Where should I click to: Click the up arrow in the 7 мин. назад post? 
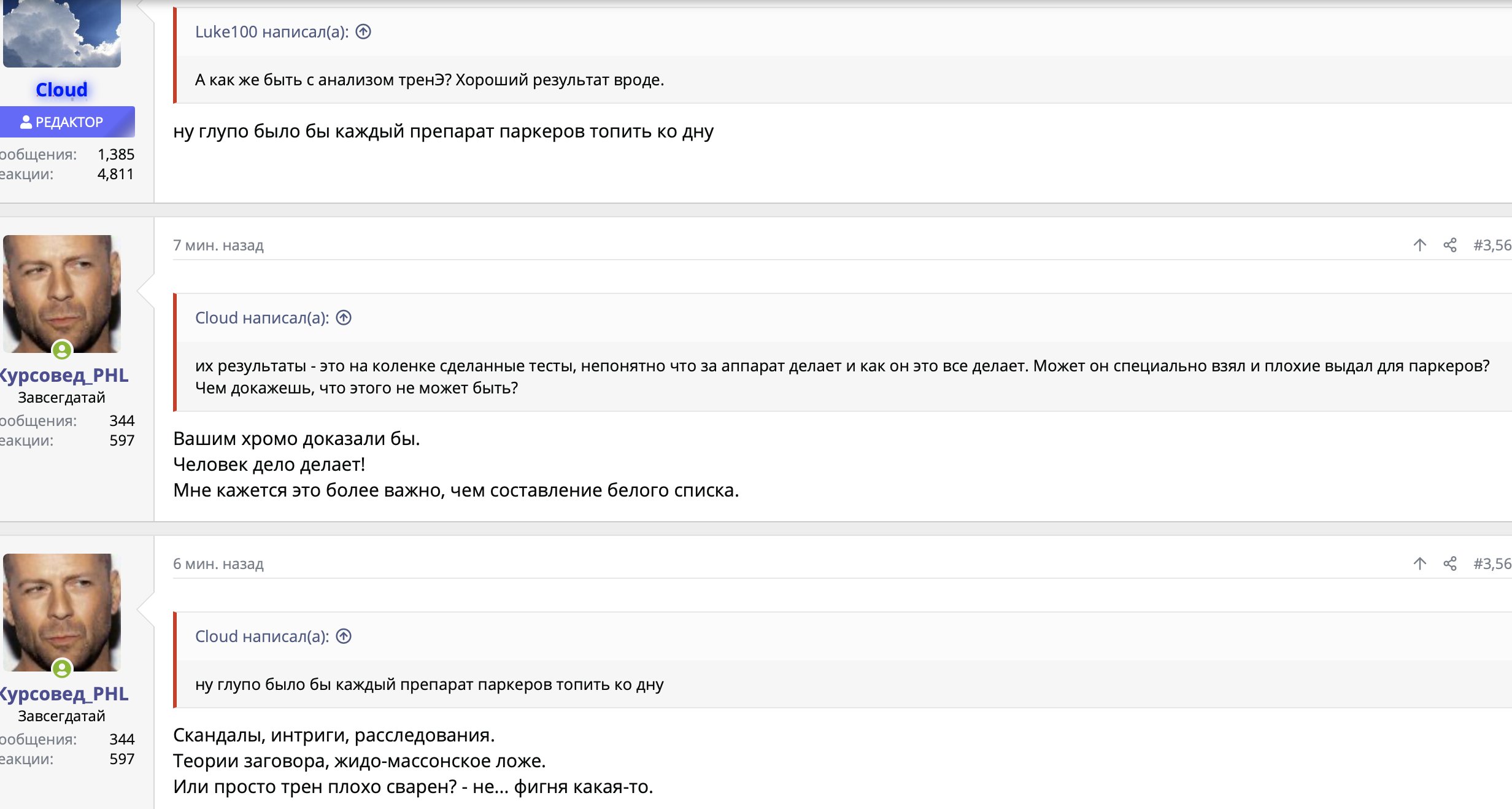point(1419,245)
